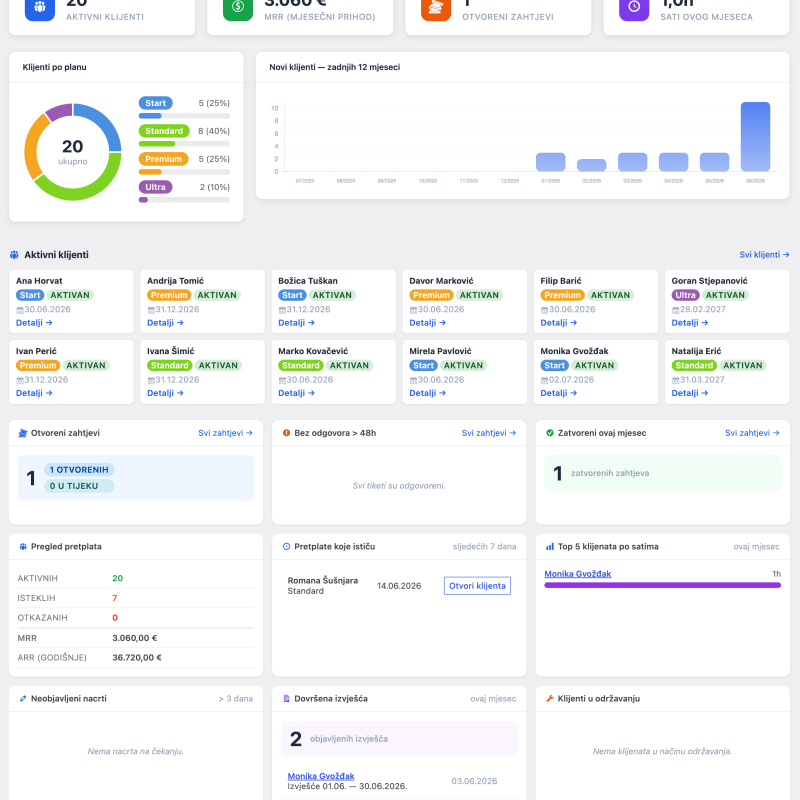The image size is (800, 800).
Task: Click the Otvoreni zahtjevi header icon
Action: tap(22, 433)
